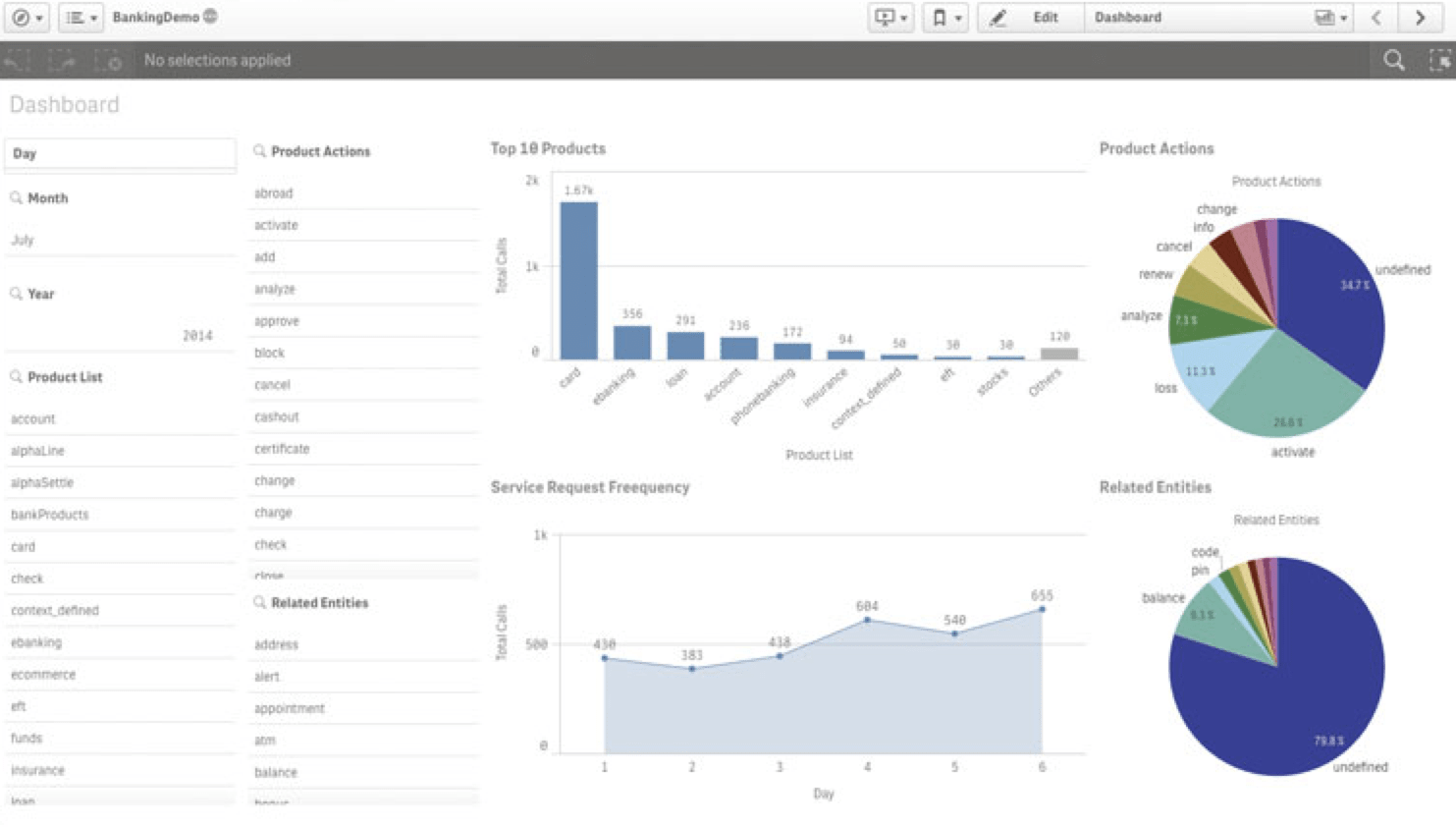Click the ebanking bar labeled 356

[x=631, y=343]
